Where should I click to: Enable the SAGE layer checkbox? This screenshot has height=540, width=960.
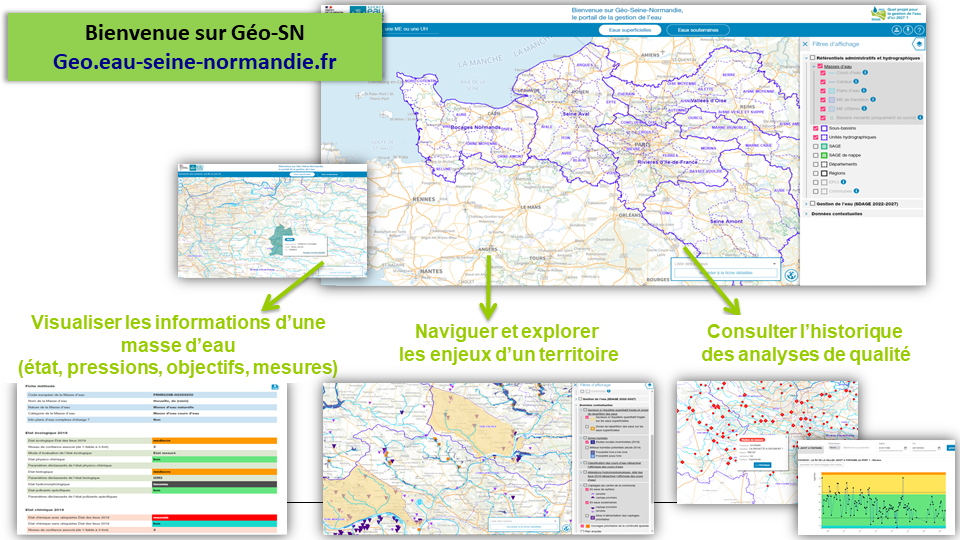[816, 146]
